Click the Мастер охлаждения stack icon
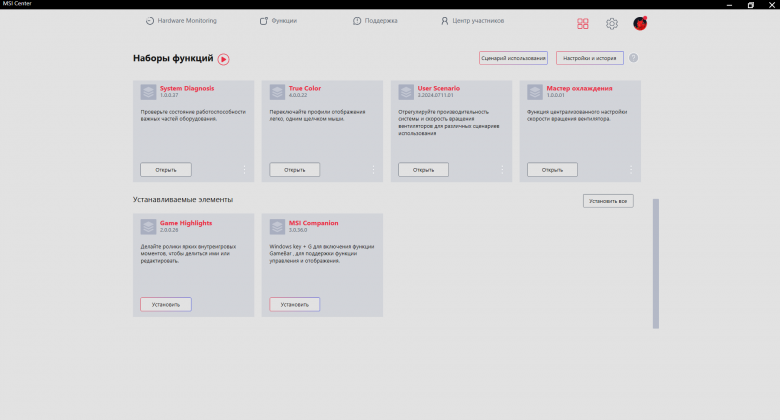The width and height of the screenshot is (780, 420). [535, 92]
